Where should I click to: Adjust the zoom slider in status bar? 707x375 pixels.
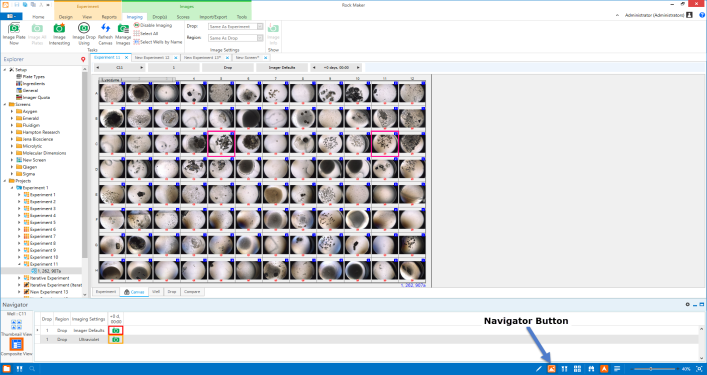point(651,369)
